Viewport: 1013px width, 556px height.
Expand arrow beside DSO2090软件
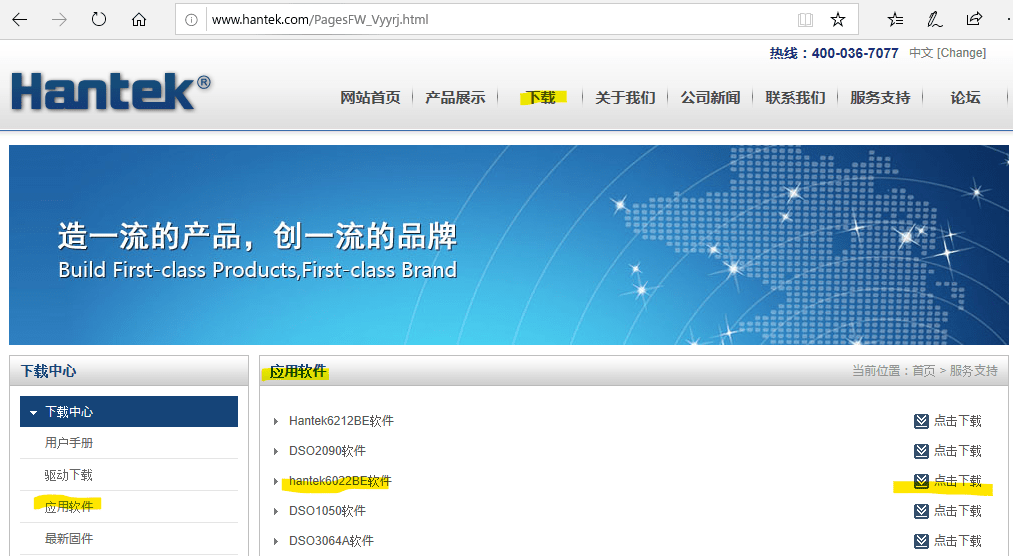(276, 451)
